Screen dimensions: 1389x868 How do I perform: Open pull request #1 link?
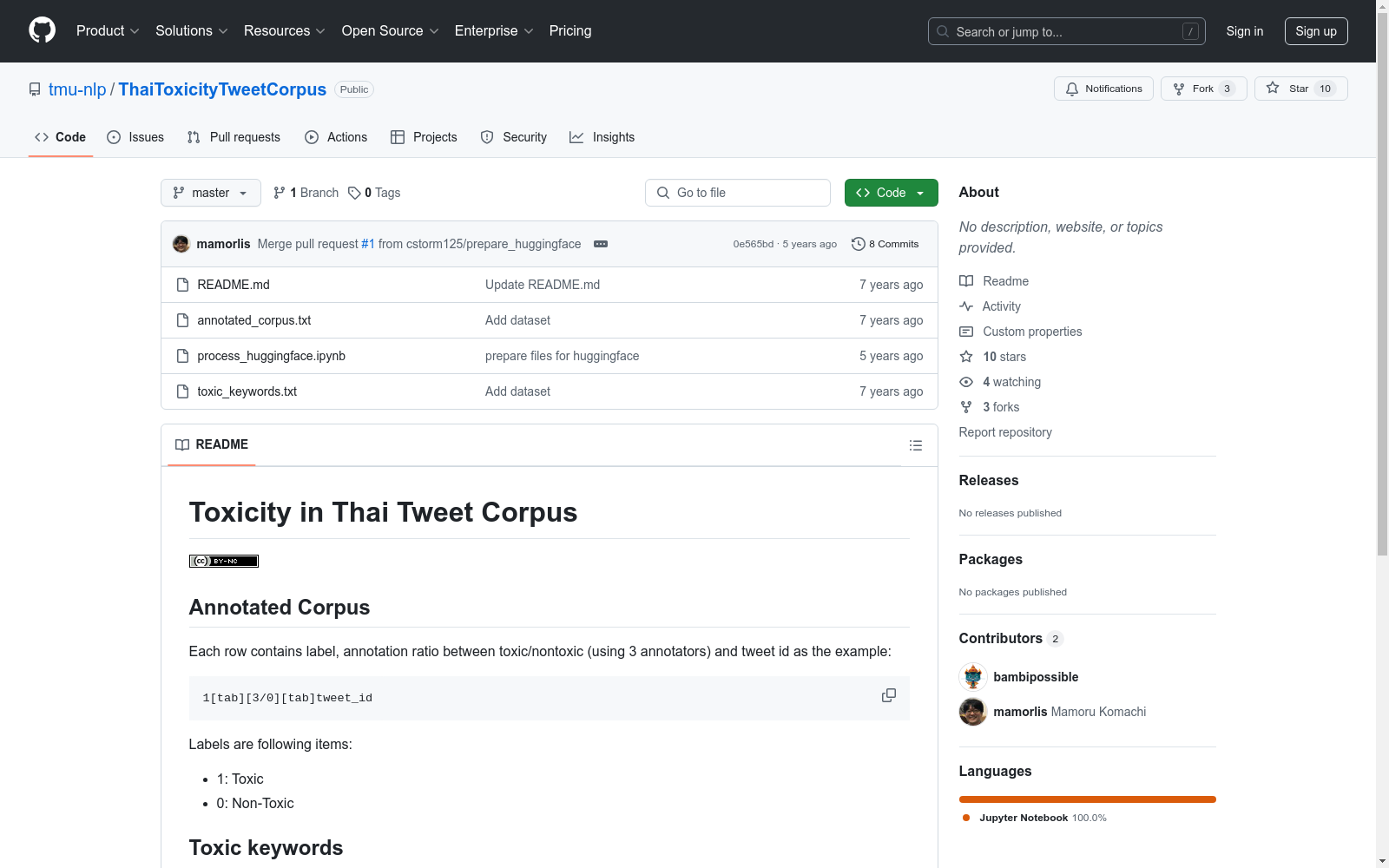pyautogui.click(x=368, y=244)
